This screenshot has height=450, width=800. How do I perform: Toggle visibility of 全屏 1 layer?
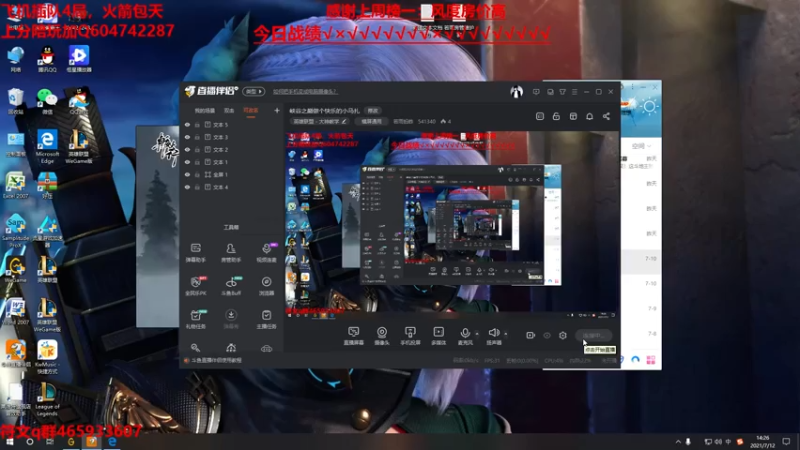pos(187,174)
